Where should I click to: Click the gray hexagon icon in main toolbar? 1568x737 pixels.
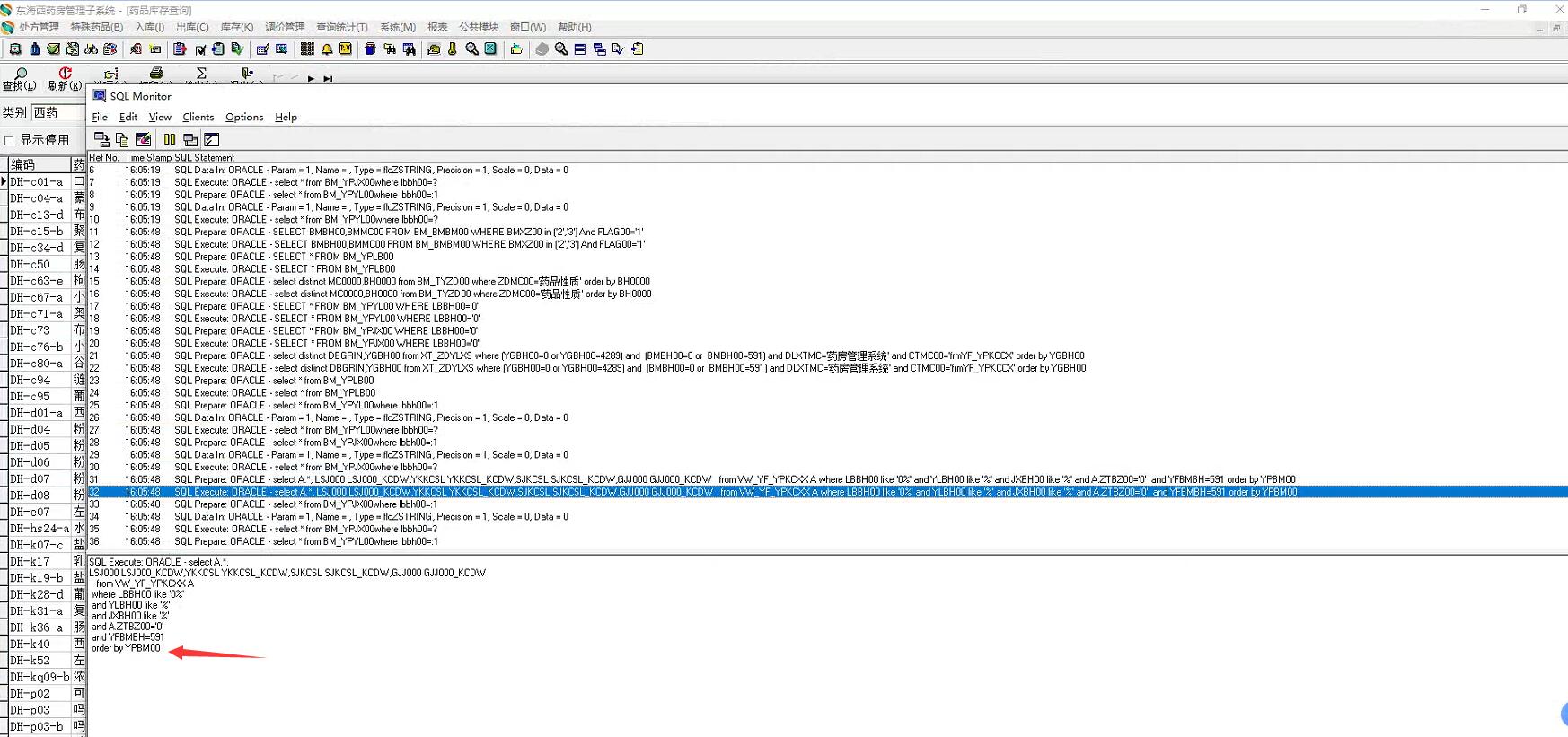(542, 49)
